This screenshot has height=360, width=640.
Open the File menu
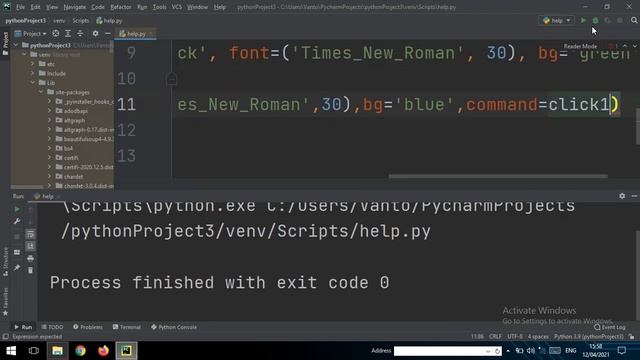point(20,7)
